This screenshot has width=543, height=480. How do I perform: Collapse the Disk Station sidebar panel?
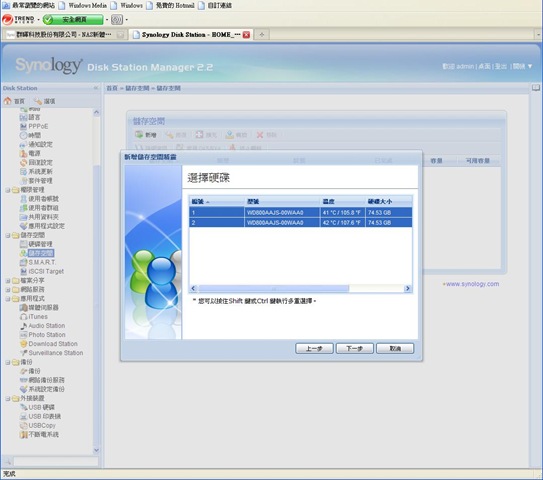pyautogui.click(x=96, y=88)
